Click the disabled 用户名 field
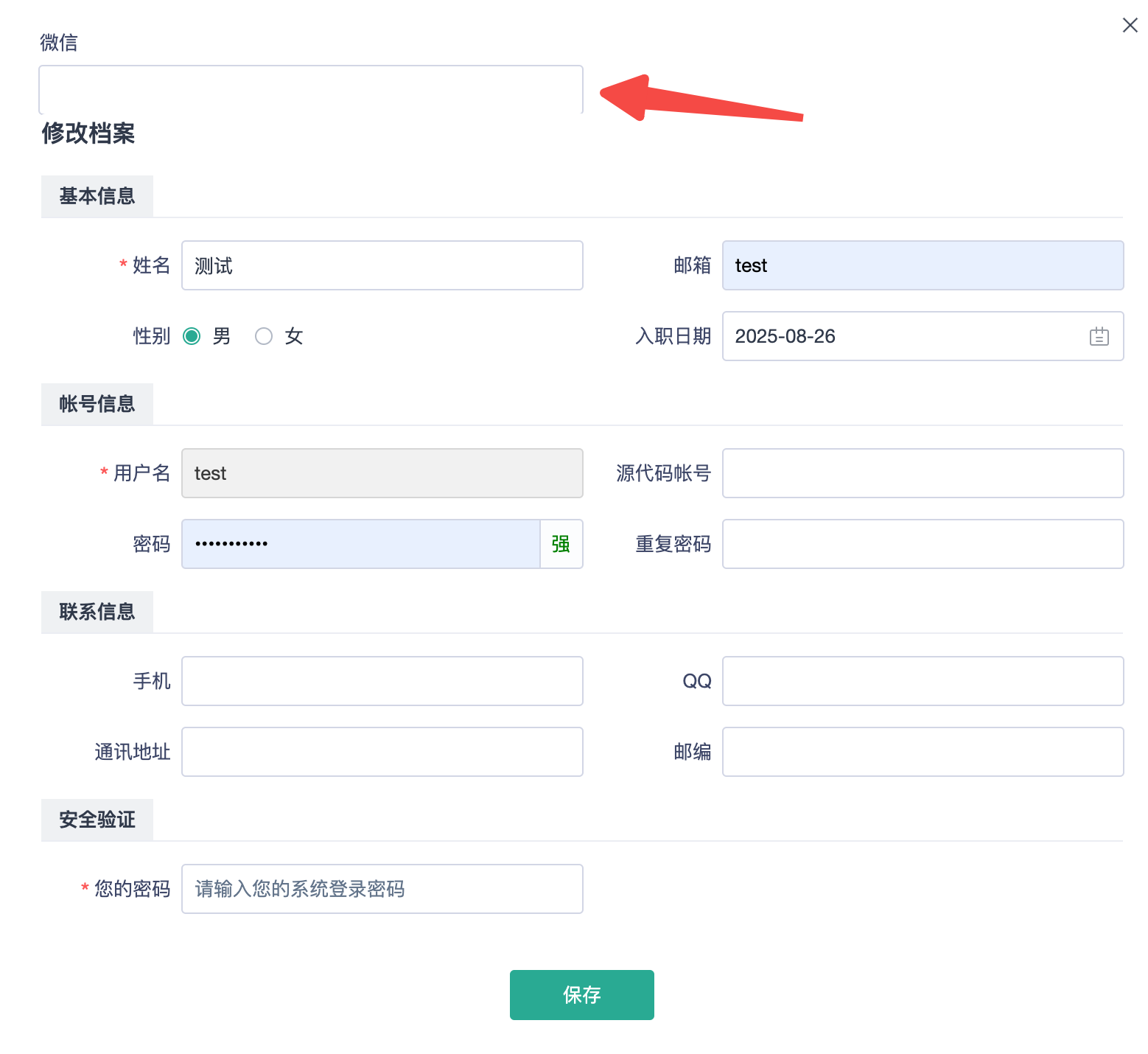 tap(382, 473)
